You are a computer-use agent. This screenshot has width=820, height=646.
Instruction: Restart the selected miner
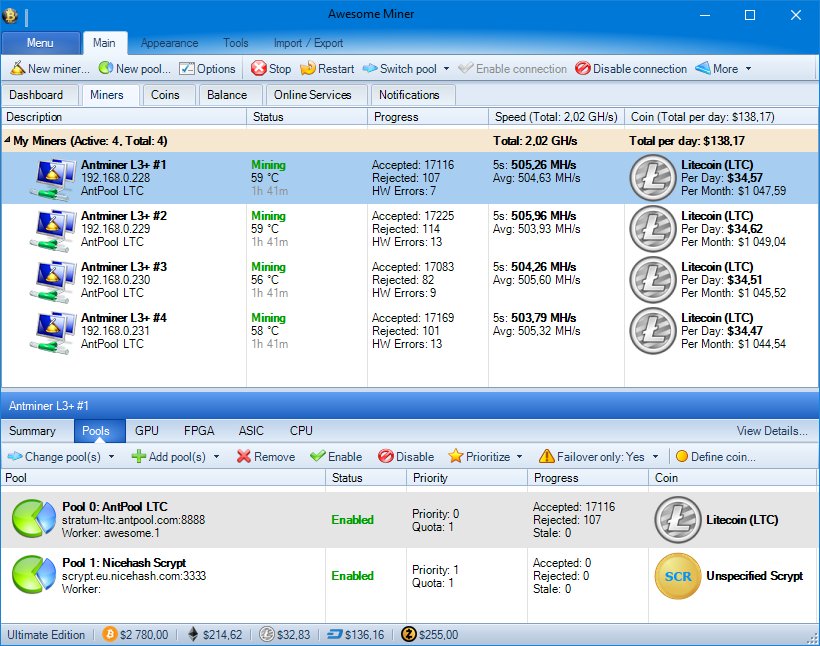coord(327,69)
